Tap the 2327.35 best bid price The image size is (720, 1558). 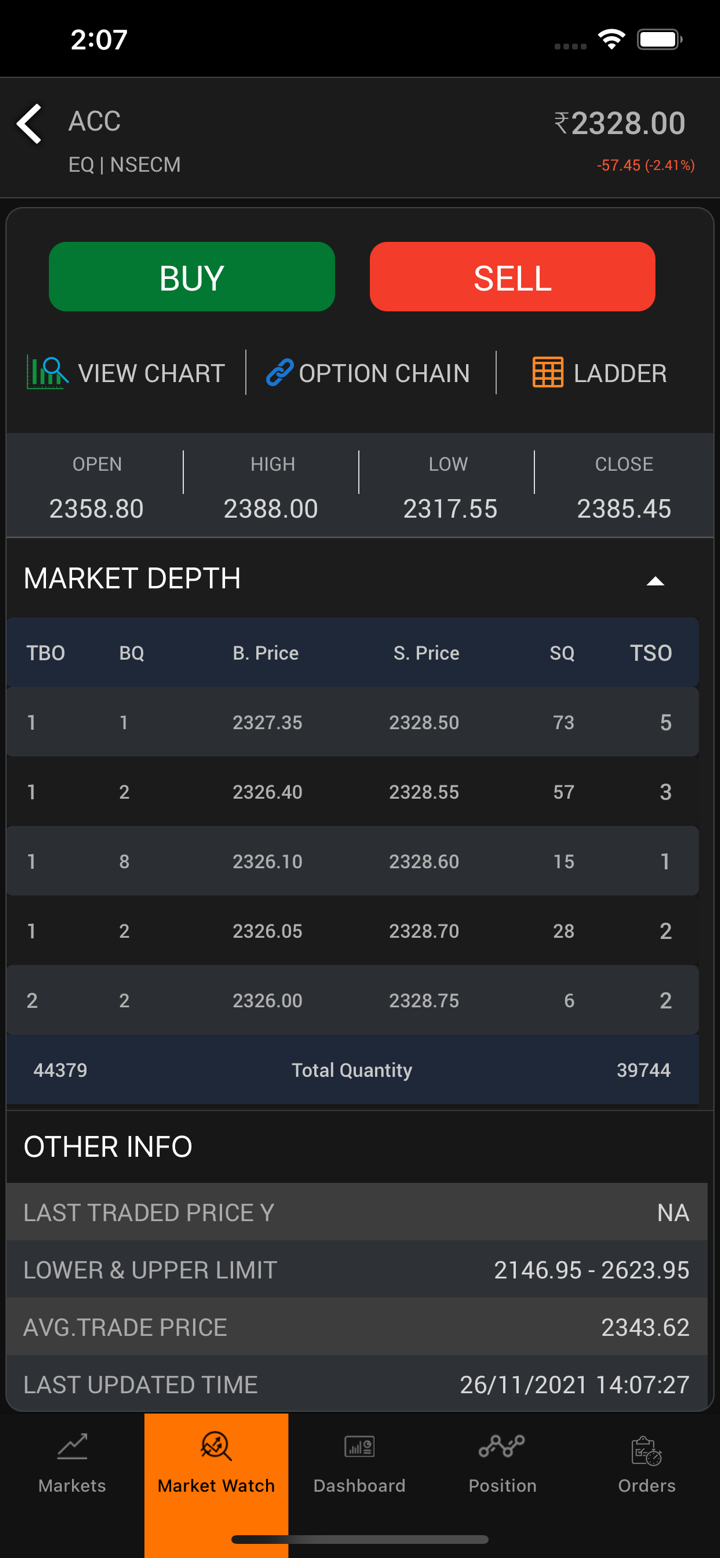tap(267, 722)
